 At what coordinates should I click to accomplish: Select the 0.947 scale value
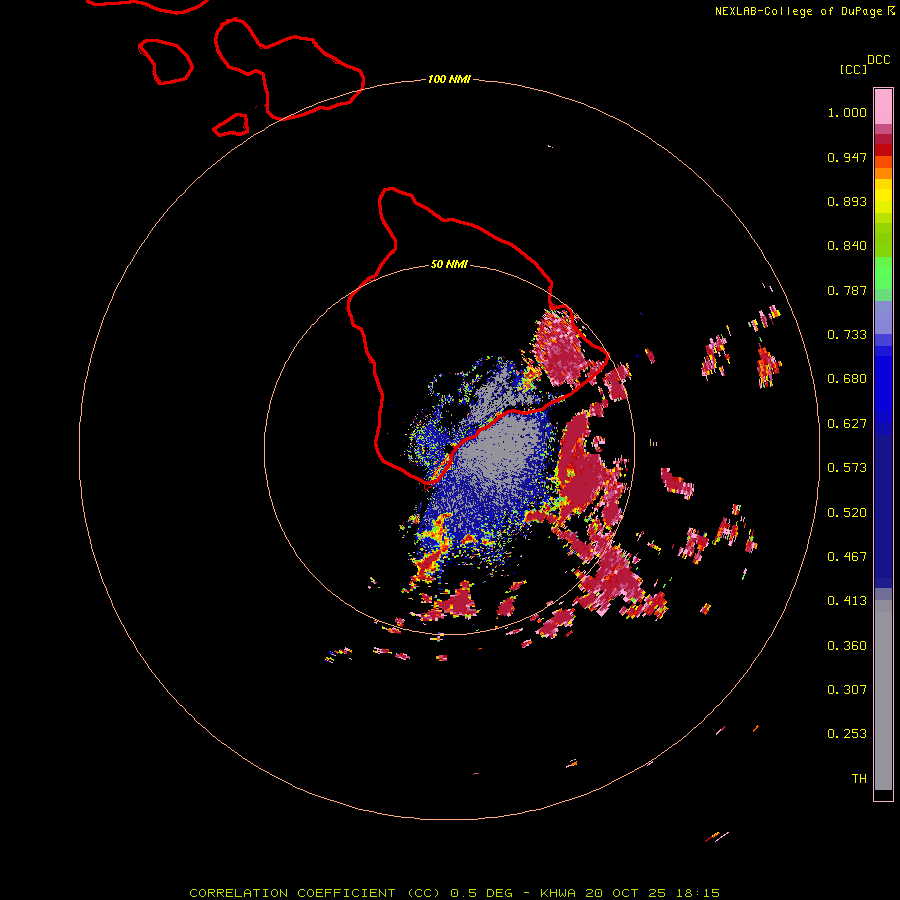click(847, 157)
